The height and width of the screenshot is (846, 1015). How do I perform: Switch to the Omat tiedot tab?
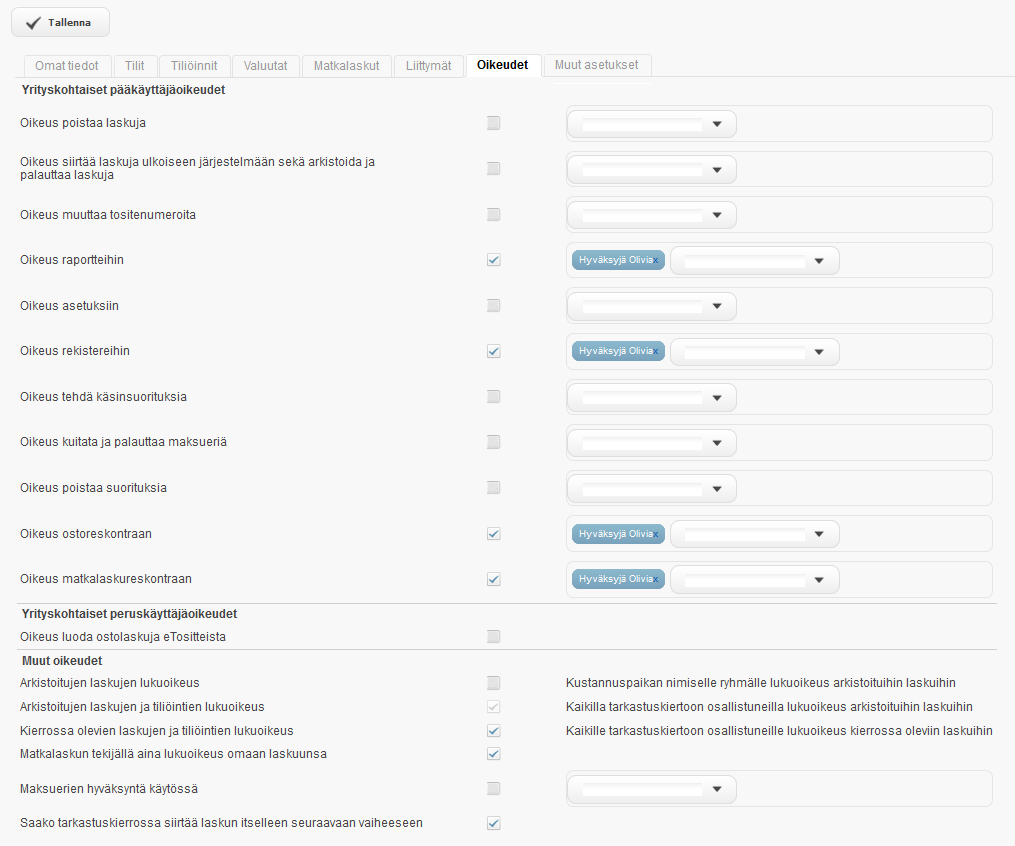click(66, 66)
